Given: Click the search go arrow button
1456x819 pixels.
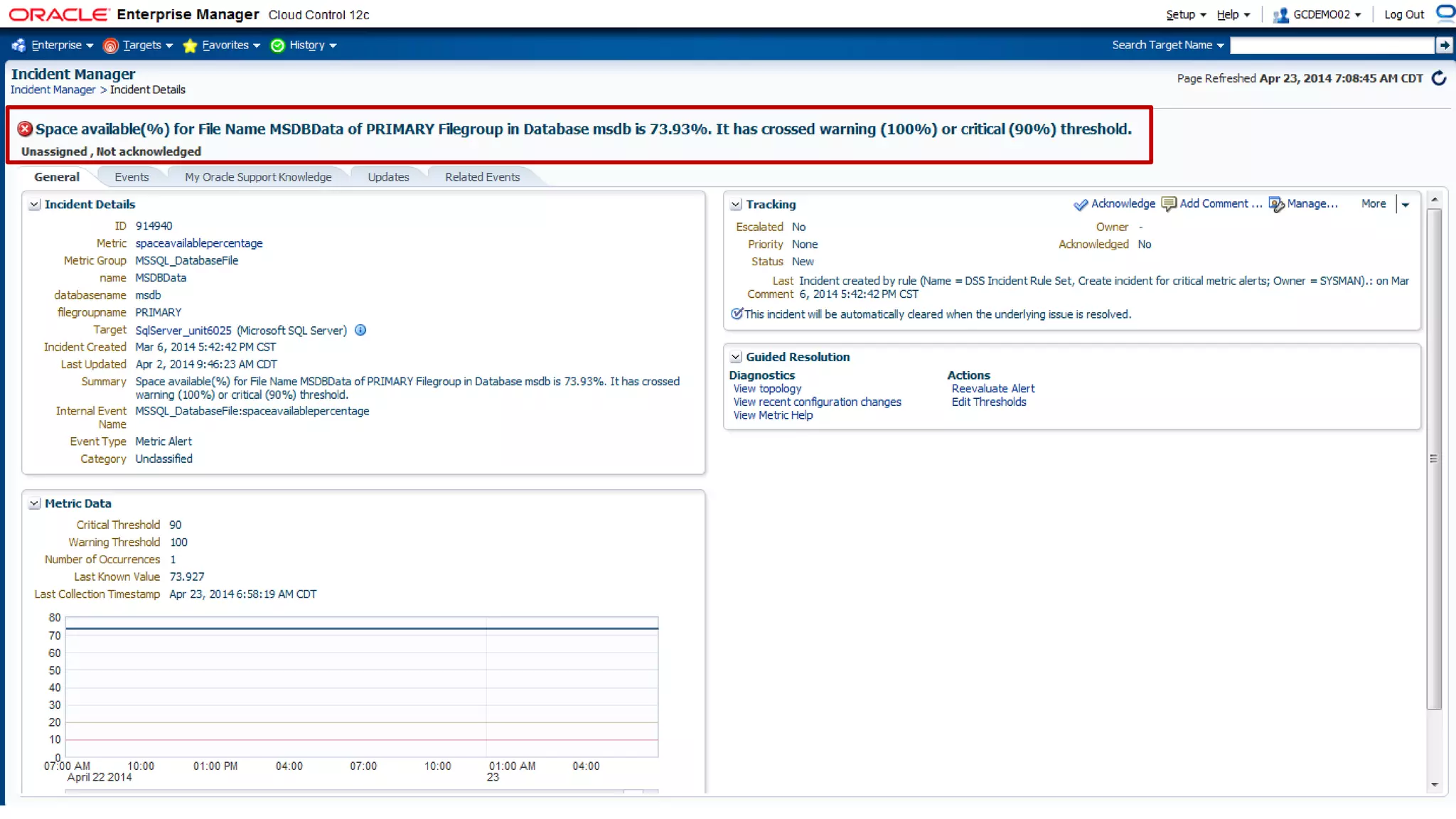Looking at the screenshot, I should click(x=1444, y=45).
